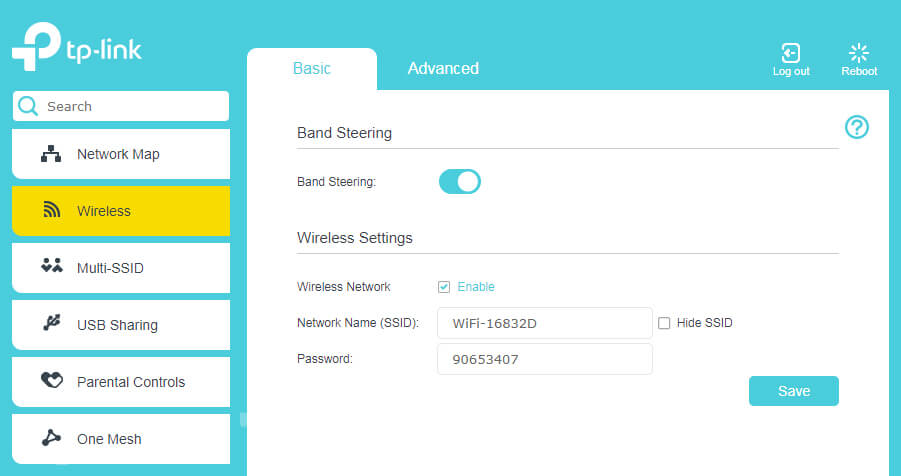Open help via question mark icon
Viewport: 901px width, 476px height.
857,127
